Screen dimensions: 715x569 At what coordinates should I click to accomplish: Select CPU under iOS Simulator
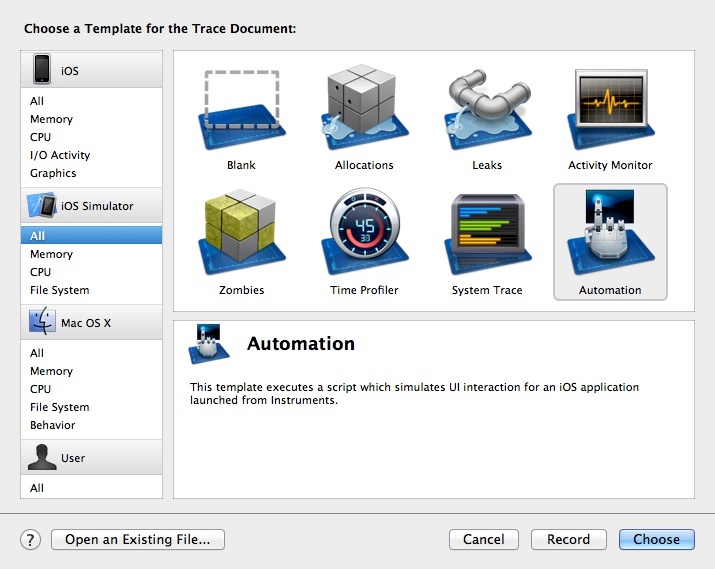click(x=41, y=272)
